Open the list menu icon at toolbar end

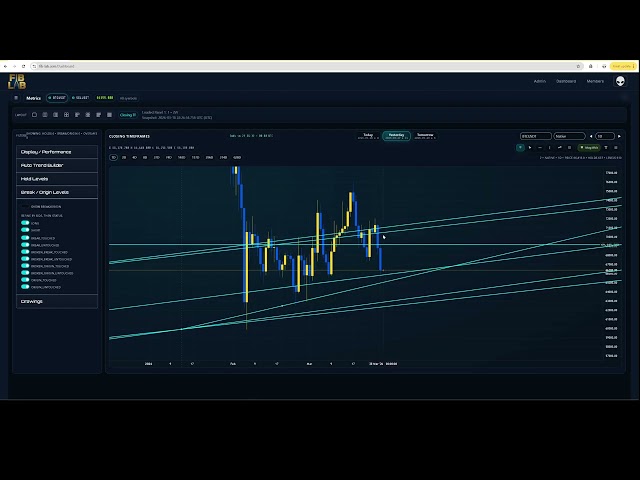coord(616,148)
